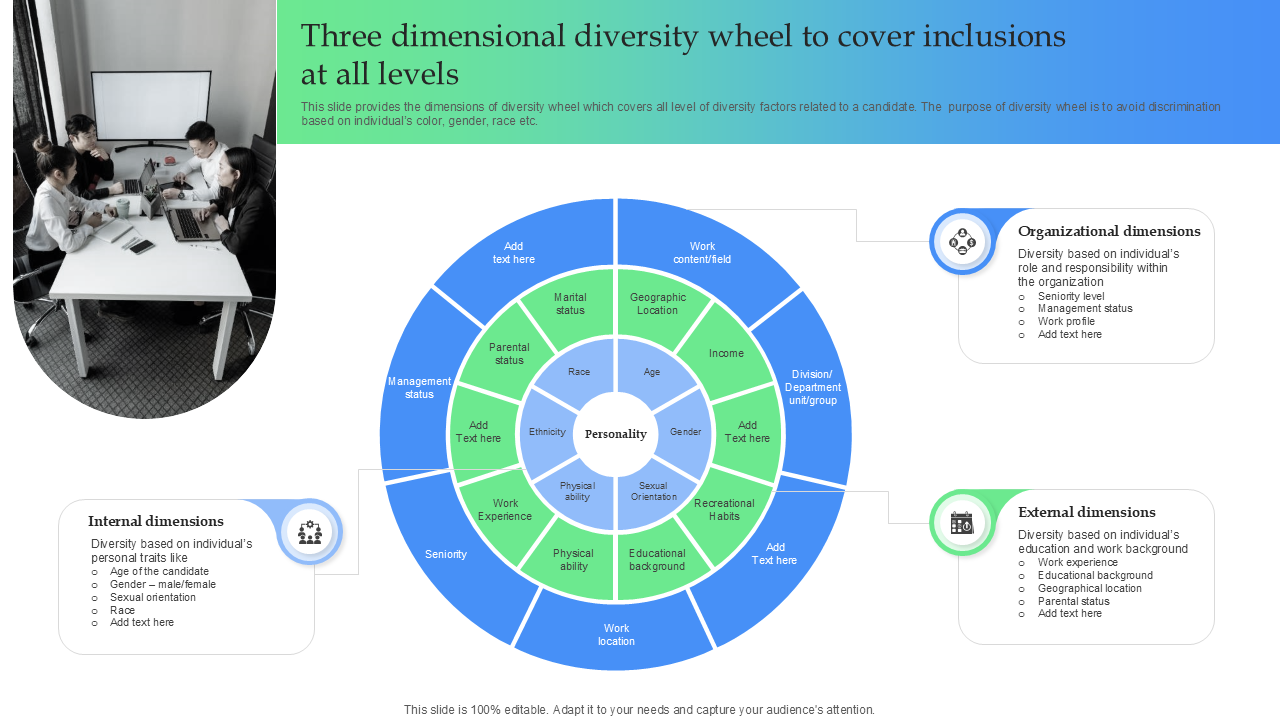Select the slide description paragraph under title

[x=761, y=114]
